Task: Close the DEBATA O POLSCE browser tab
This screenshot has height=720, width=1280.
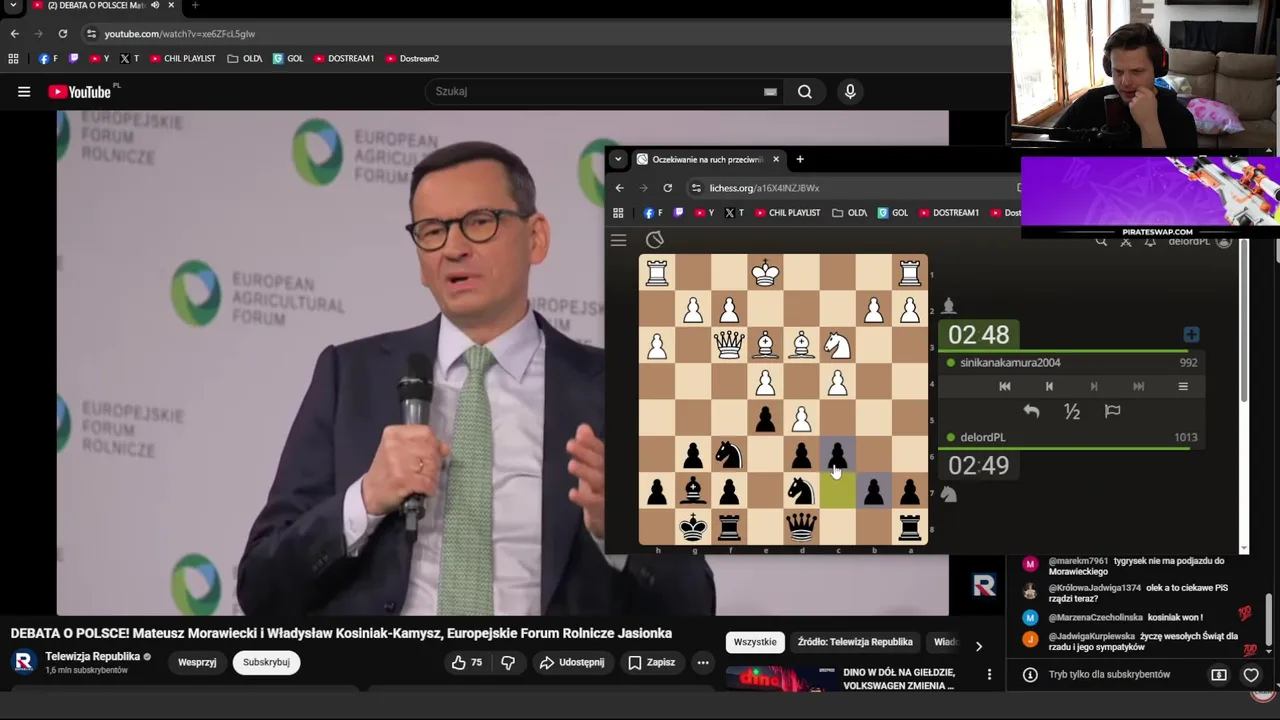Action: [171, 5]
